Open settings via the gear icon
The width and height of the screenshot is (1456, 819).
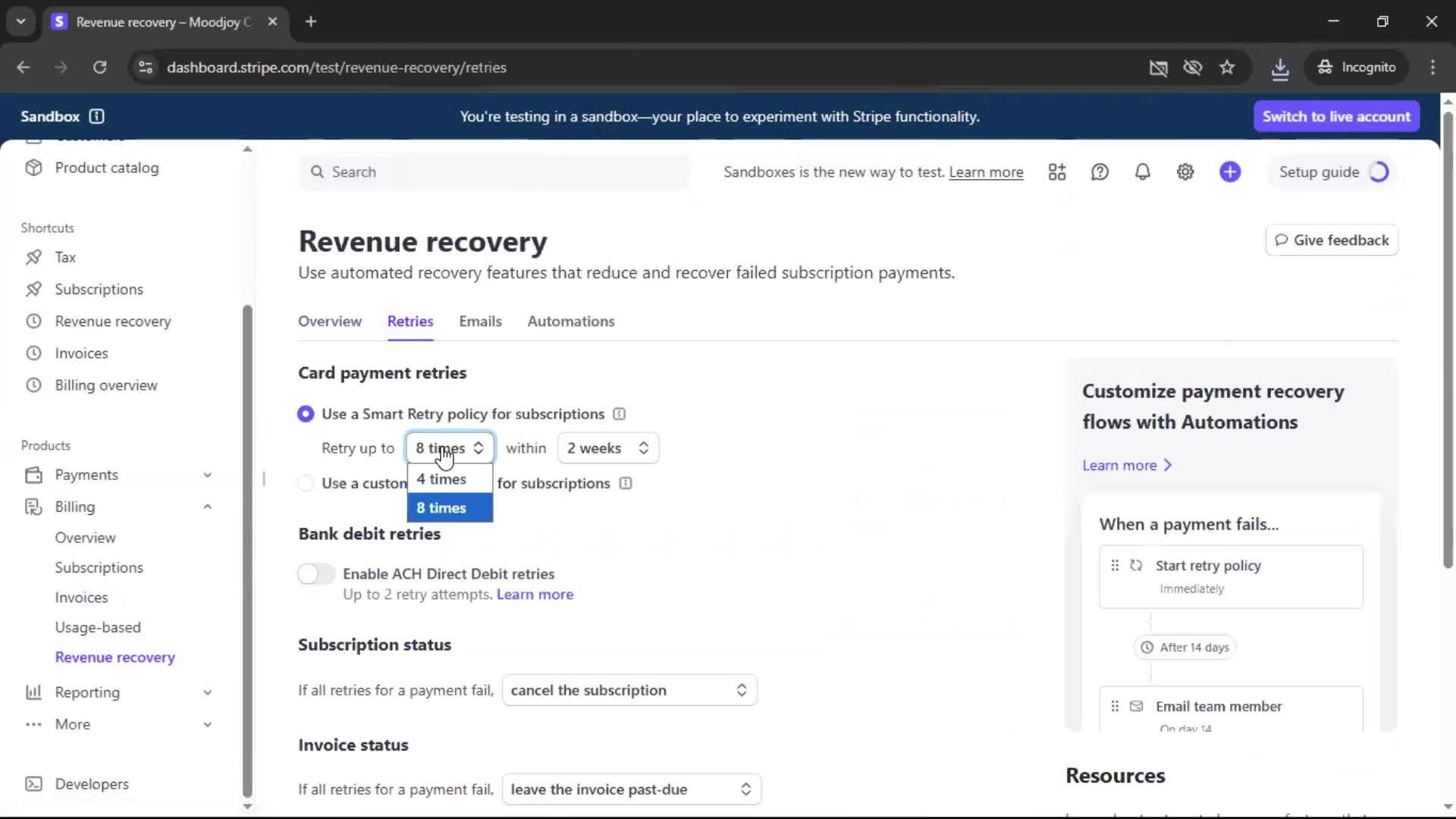[1185, 172]
